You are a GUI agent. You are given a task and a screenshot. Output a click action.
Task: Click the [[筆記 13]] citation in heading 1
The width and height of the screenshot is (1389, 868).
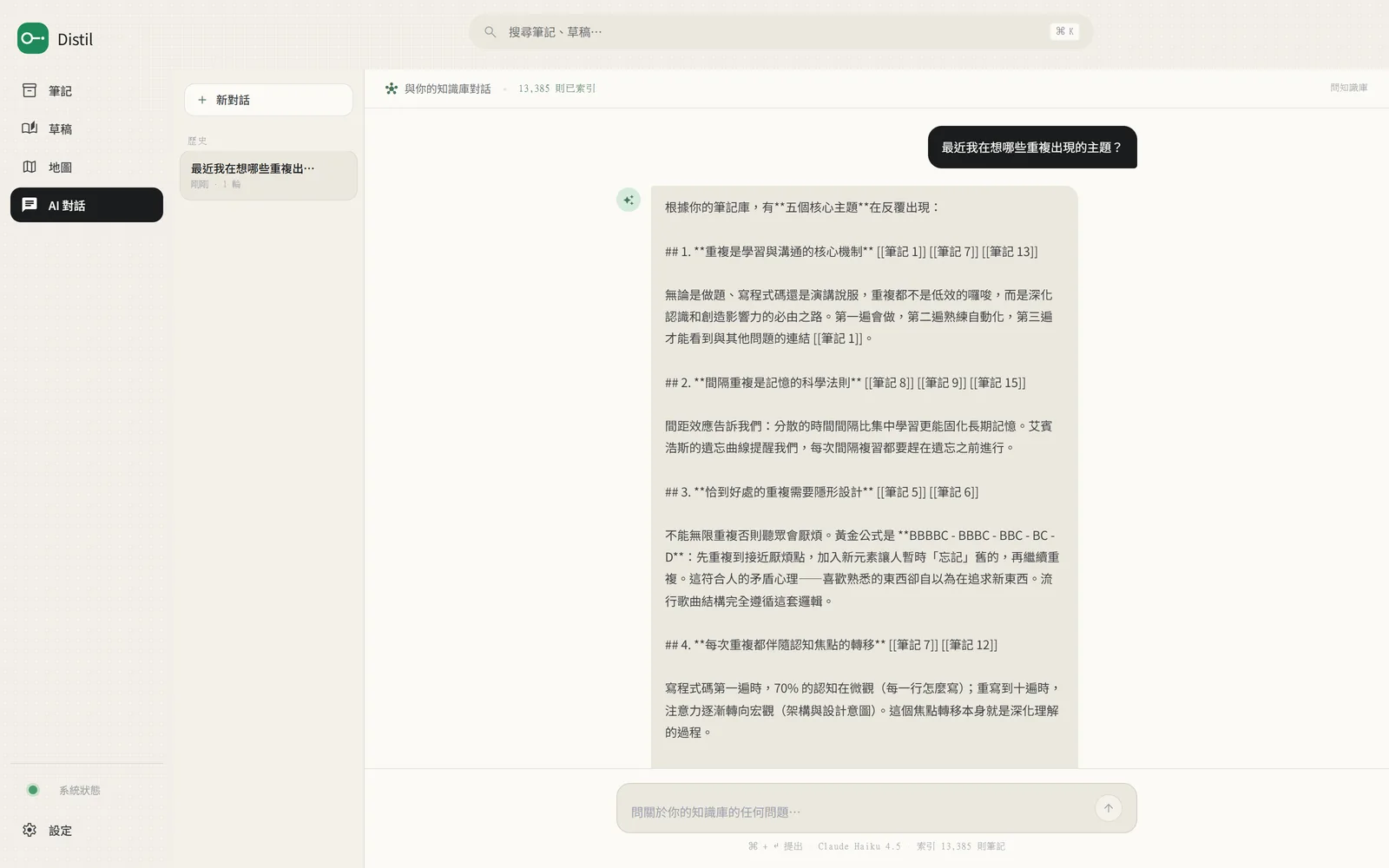tap(1010, 252)
